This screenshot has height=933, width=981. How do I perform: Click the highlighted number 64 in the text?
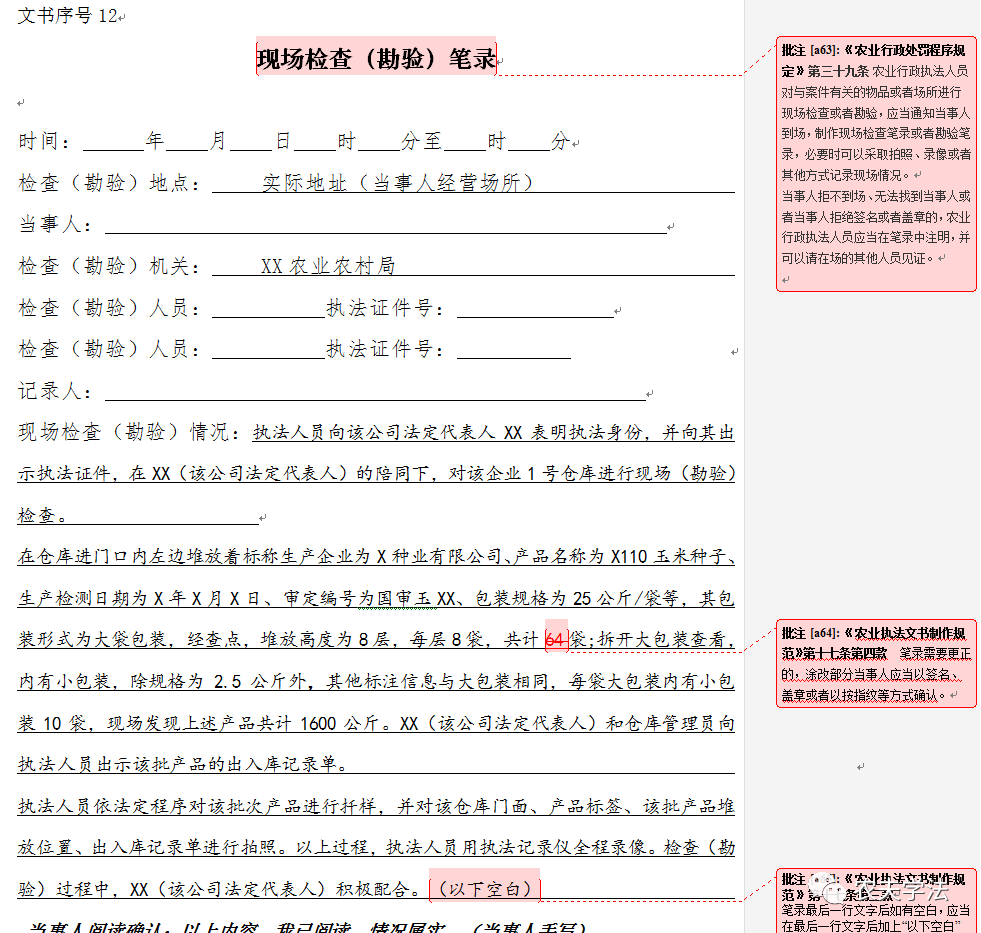(x=556, y=640)
